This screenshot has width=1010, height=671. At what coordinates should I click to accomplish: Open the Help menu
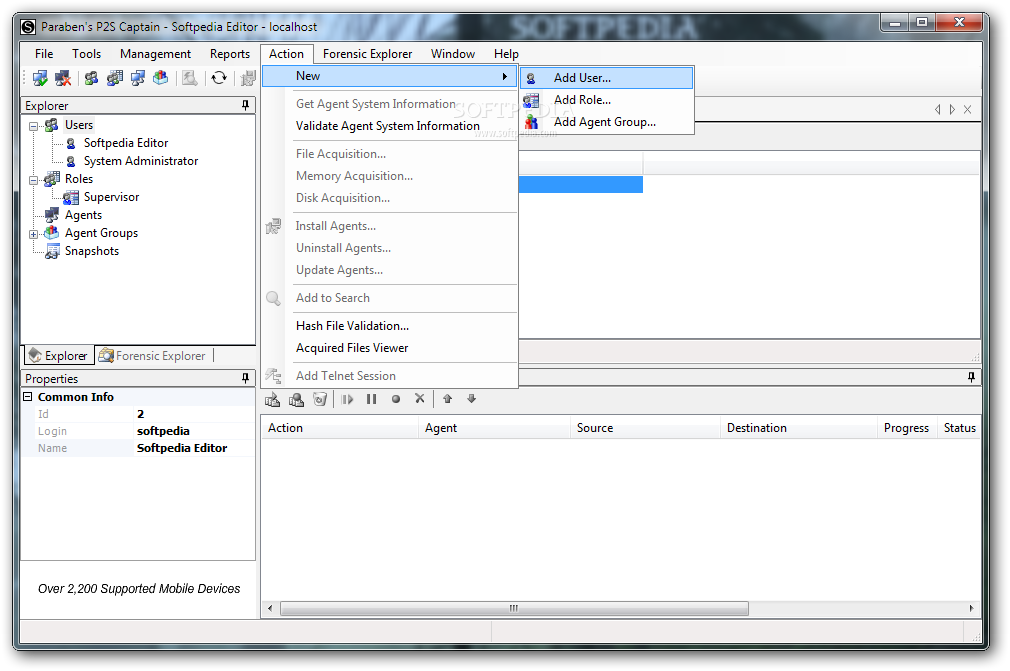[506, 54]
